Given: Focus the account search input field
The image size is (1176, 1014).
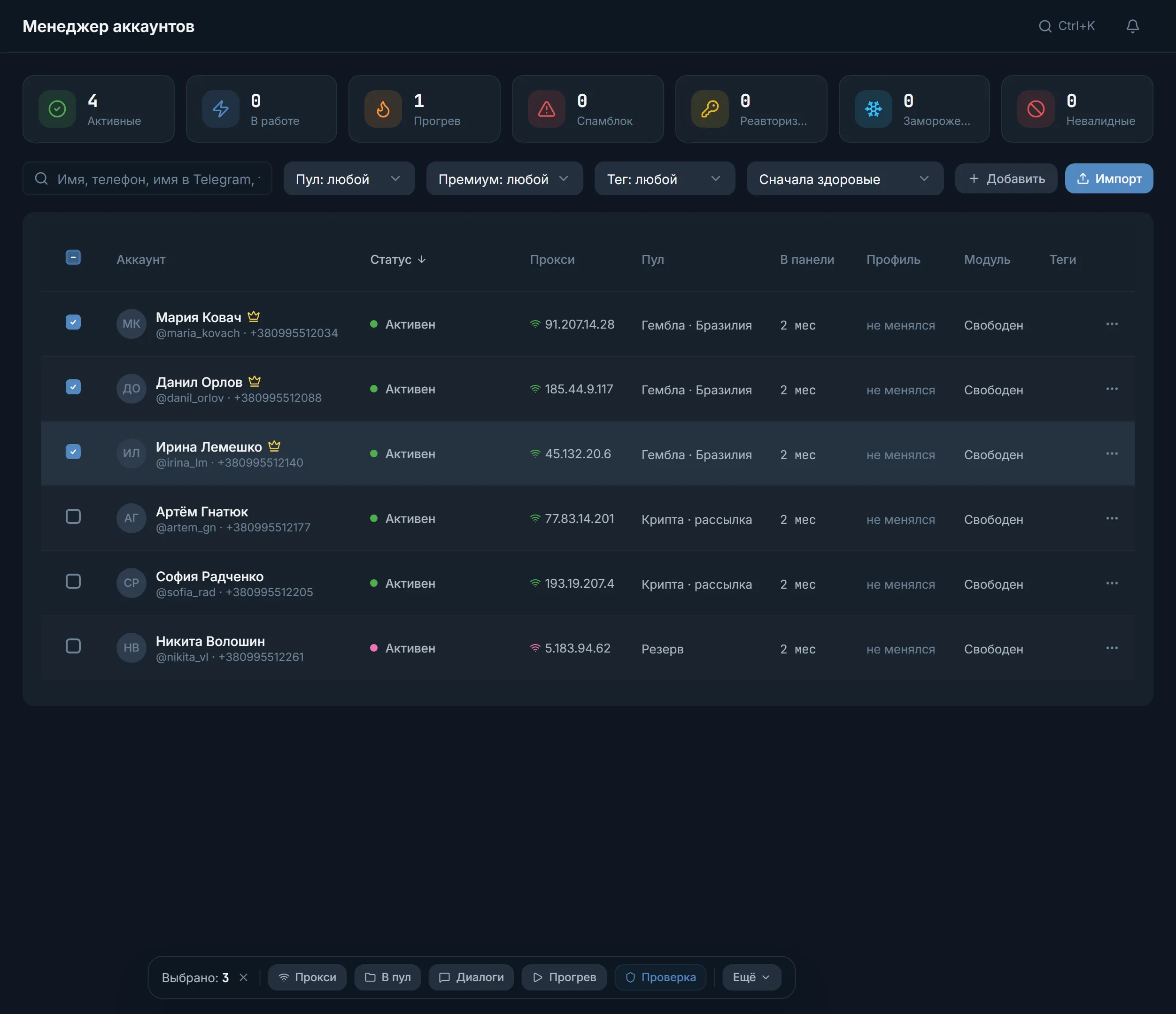Looking at the screenshot, I should (147, 179).
